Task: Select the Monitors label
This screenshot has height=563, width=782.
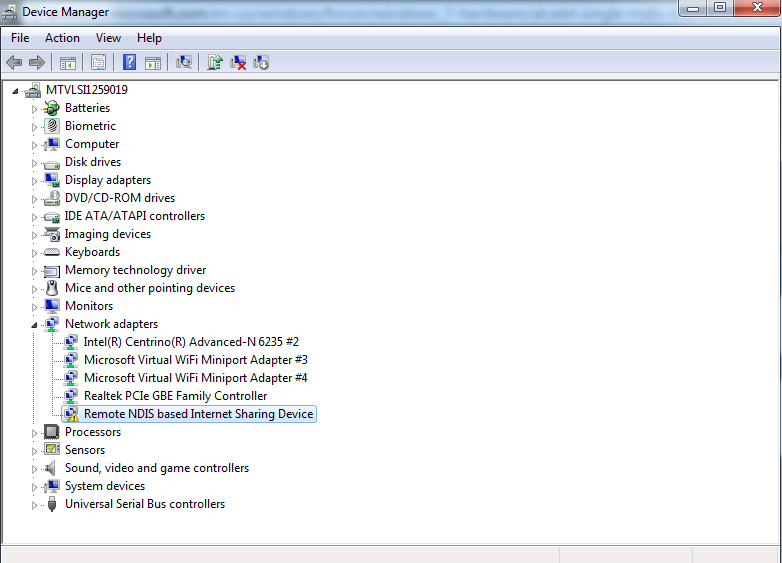Action: point(89,306)
